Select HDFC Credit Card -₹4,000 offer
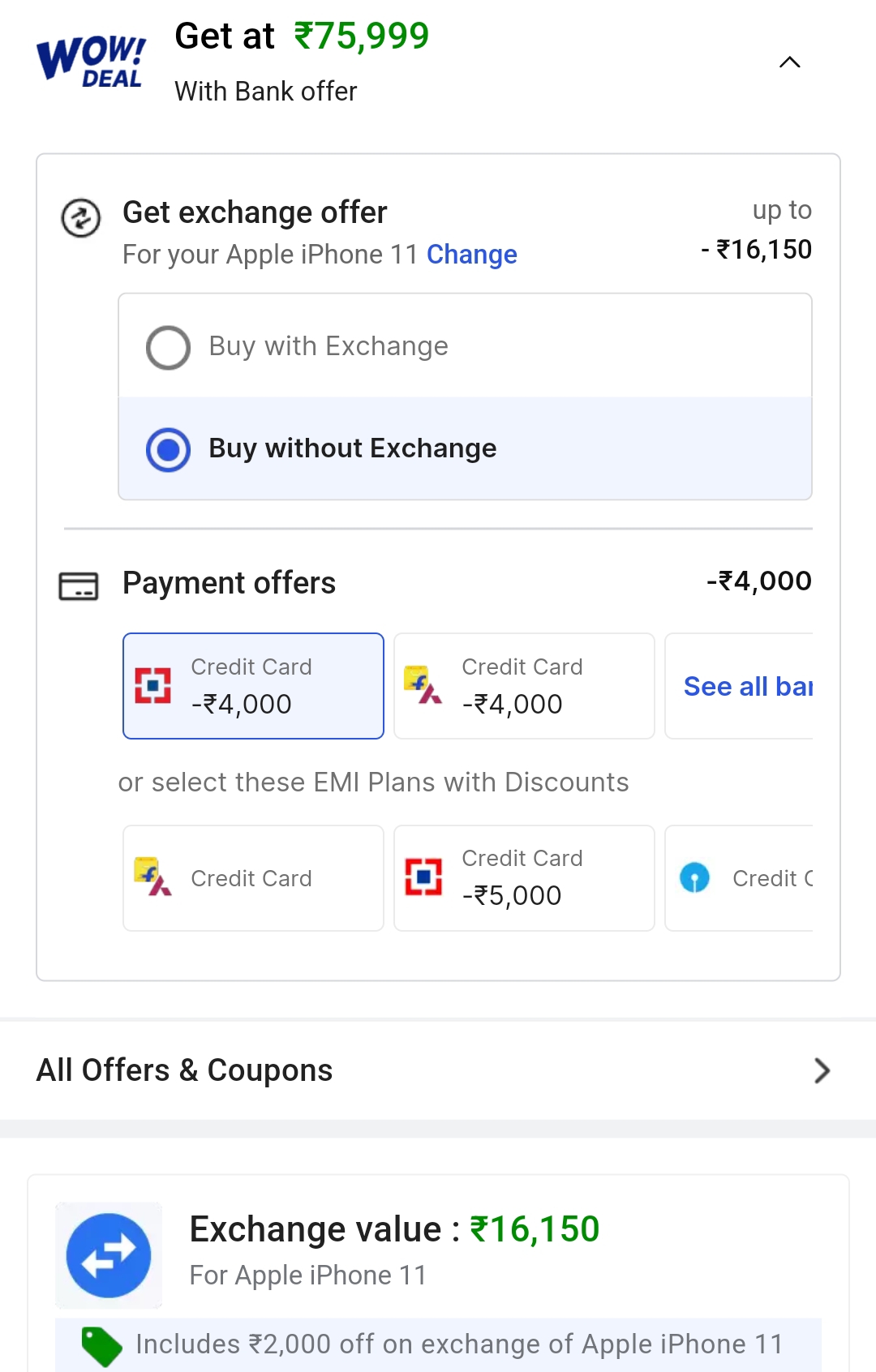Screen dimensions: 876x1372 [253, 686]
